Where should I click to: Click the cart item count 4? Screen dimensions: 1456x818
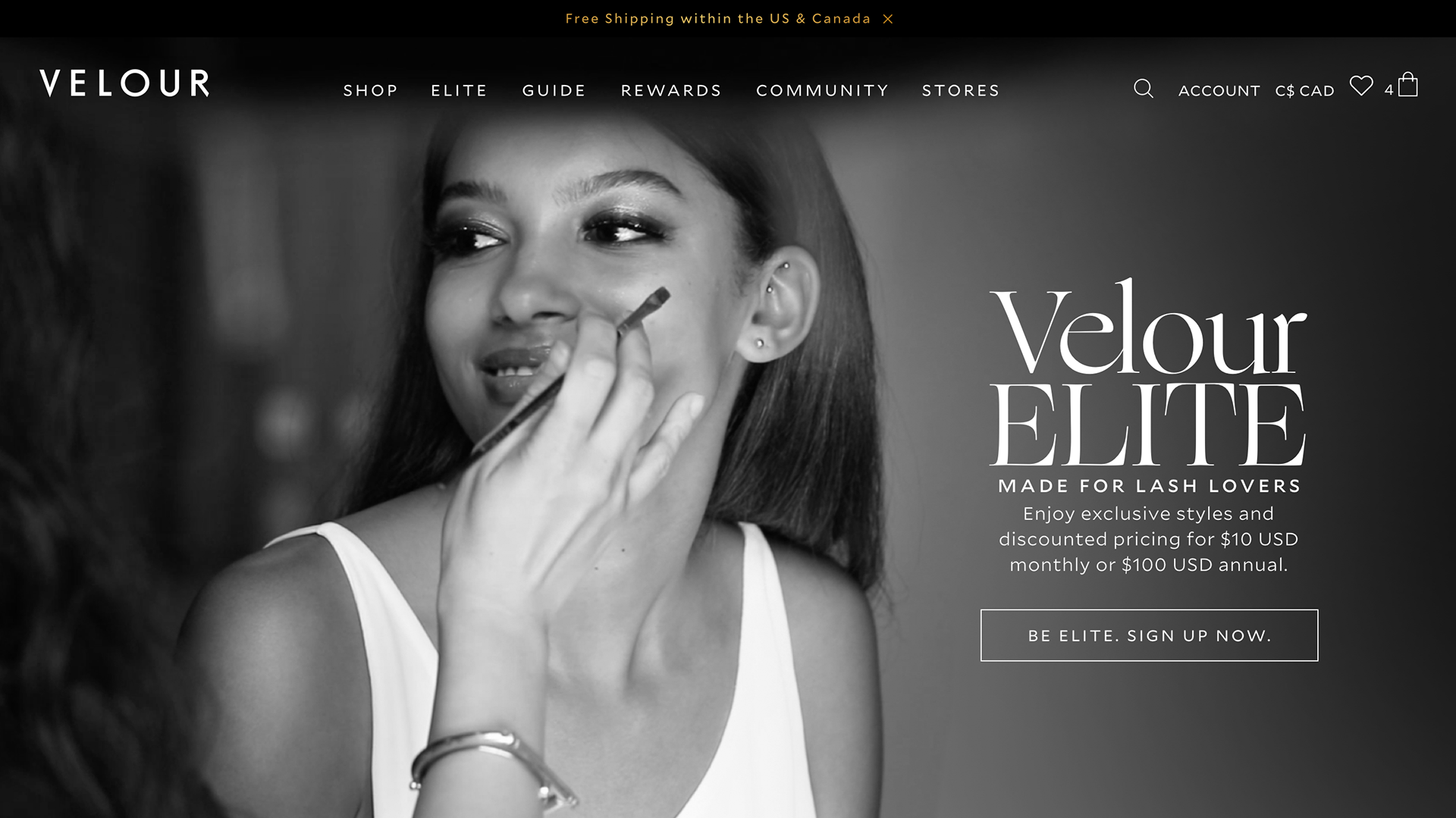1389,90
